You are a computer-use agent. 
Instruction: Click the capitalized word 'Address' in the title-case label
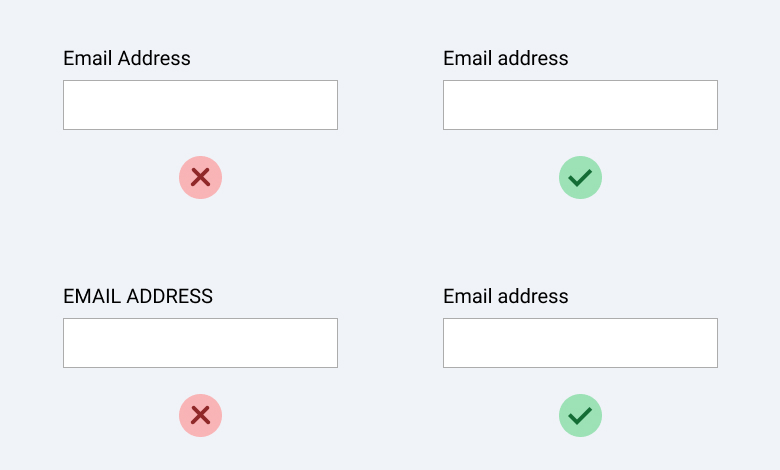coord(154,58)
